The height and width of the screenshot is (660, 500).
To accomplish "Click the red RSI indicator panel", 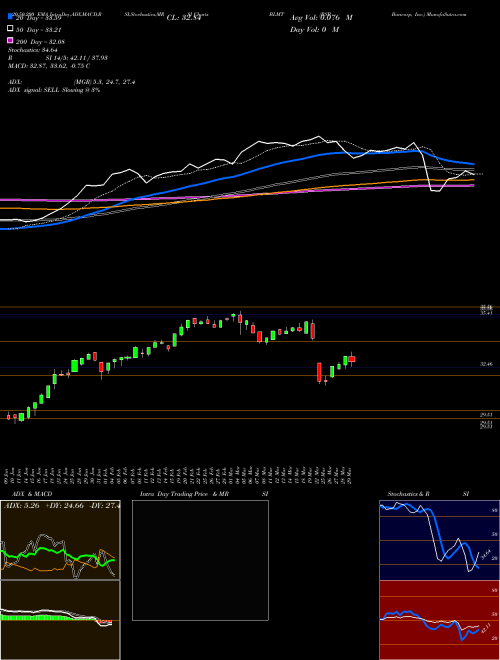I will [439, 620].
